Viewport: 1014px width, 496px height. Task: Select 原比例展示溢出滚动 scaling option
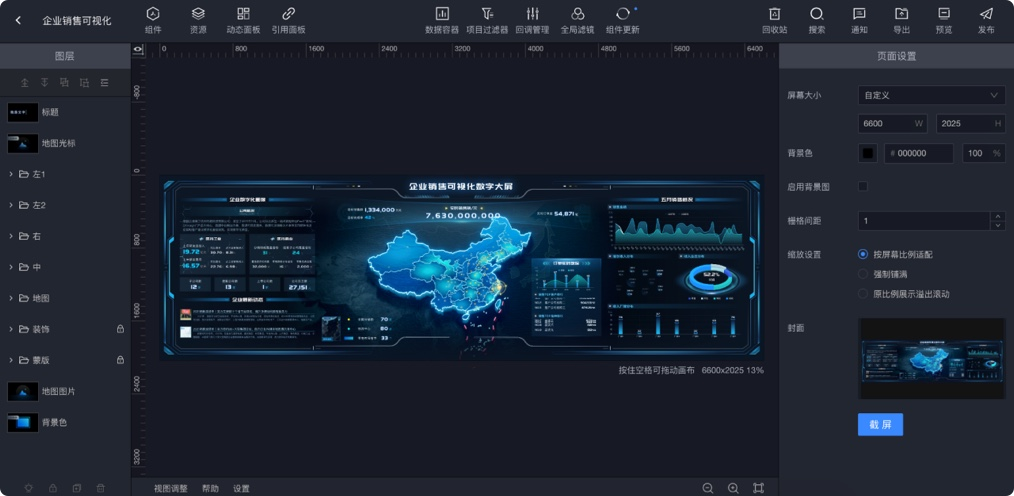[863, 294]
